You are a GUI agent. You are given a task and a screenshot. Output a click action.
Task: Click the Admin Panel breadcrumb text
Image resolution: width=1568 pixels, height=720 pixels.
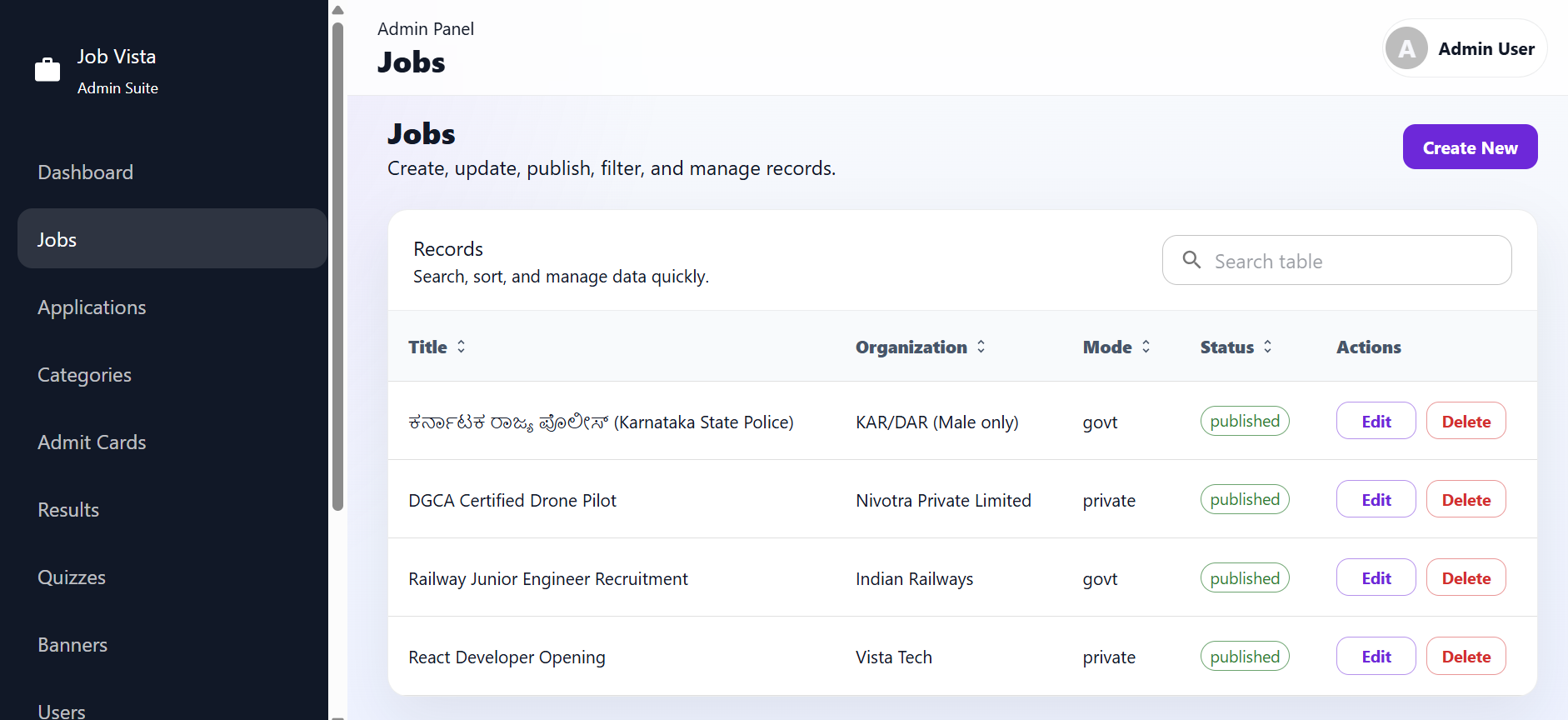click(425, 28)
